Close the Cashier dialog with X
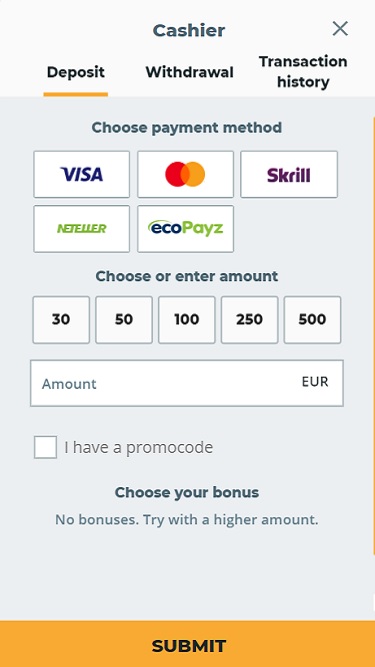The width and height of the screenshot is (375, 667). point(340,29)
